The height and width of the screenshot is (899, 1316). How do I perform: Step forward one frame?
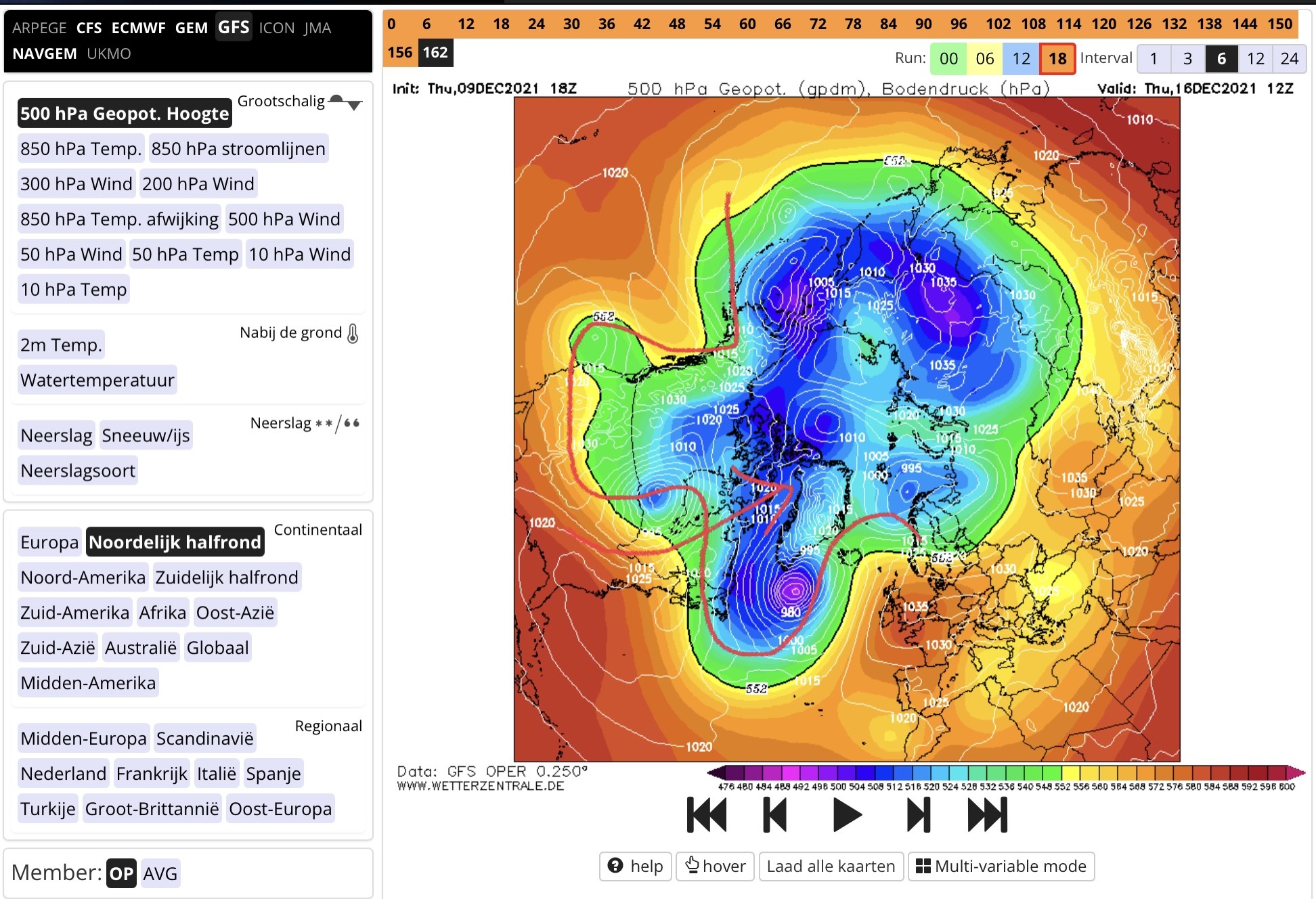(x=919, y=814)
